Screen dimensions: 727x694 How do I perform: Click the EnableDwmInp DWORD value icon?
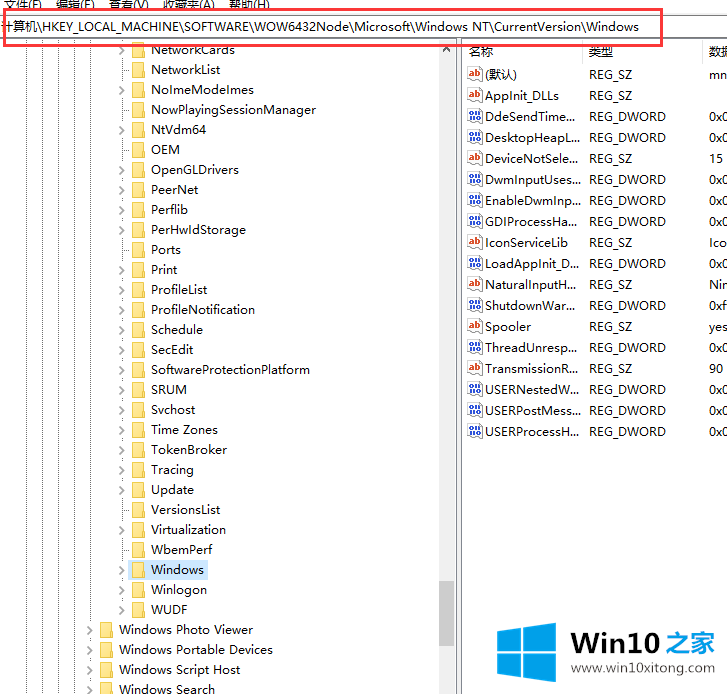(475, 200)
